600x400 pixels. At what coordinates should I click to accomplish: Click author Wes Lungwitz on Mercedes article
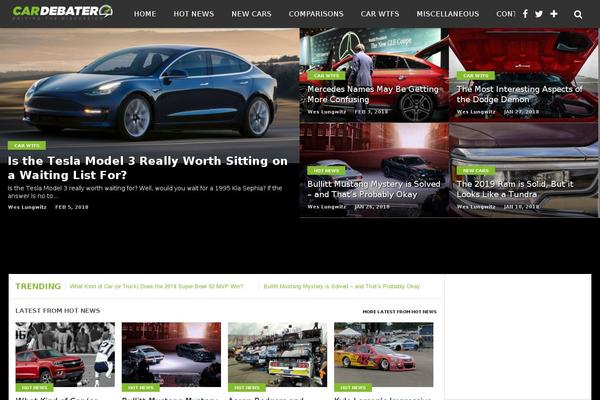(327, 112)
